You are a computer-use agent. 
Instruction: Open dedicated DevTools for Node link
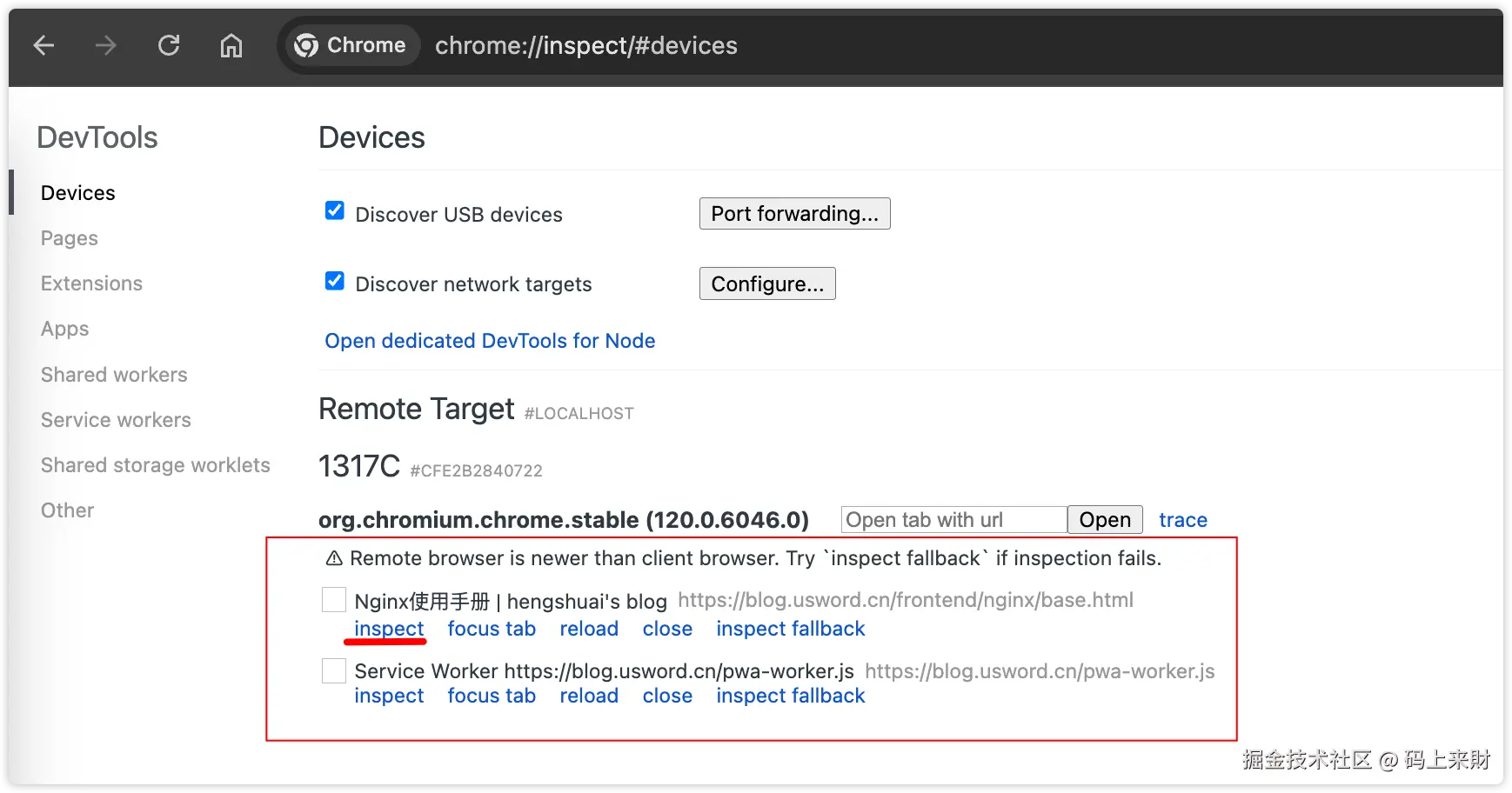click(490, 341)
